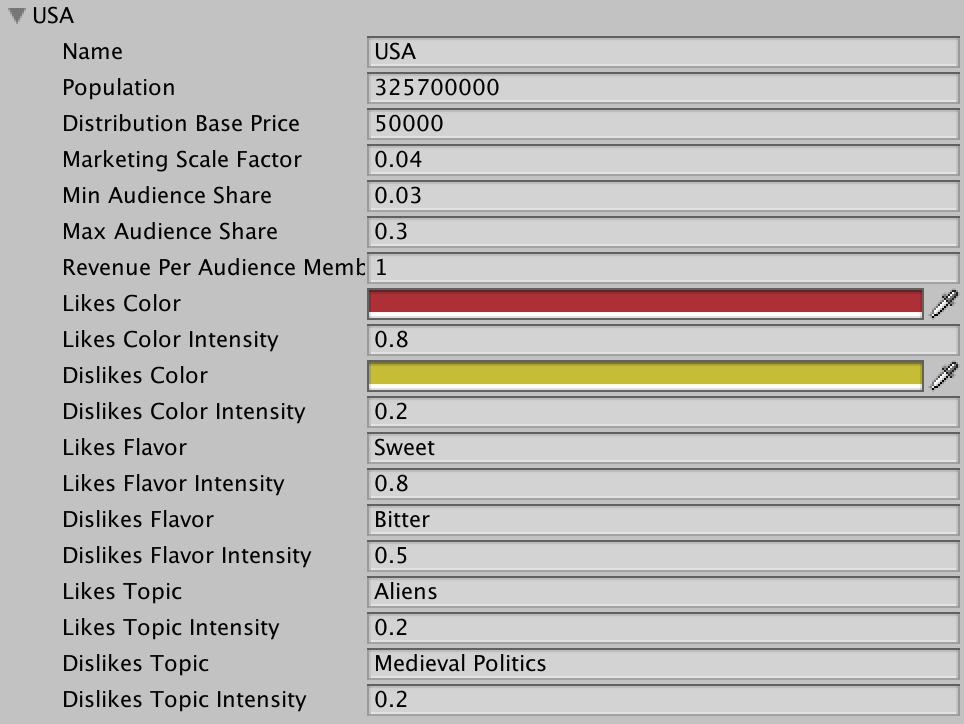Click eyedropper icon beside Dislikes Color
964x724 pixels.
coord(943,376)
